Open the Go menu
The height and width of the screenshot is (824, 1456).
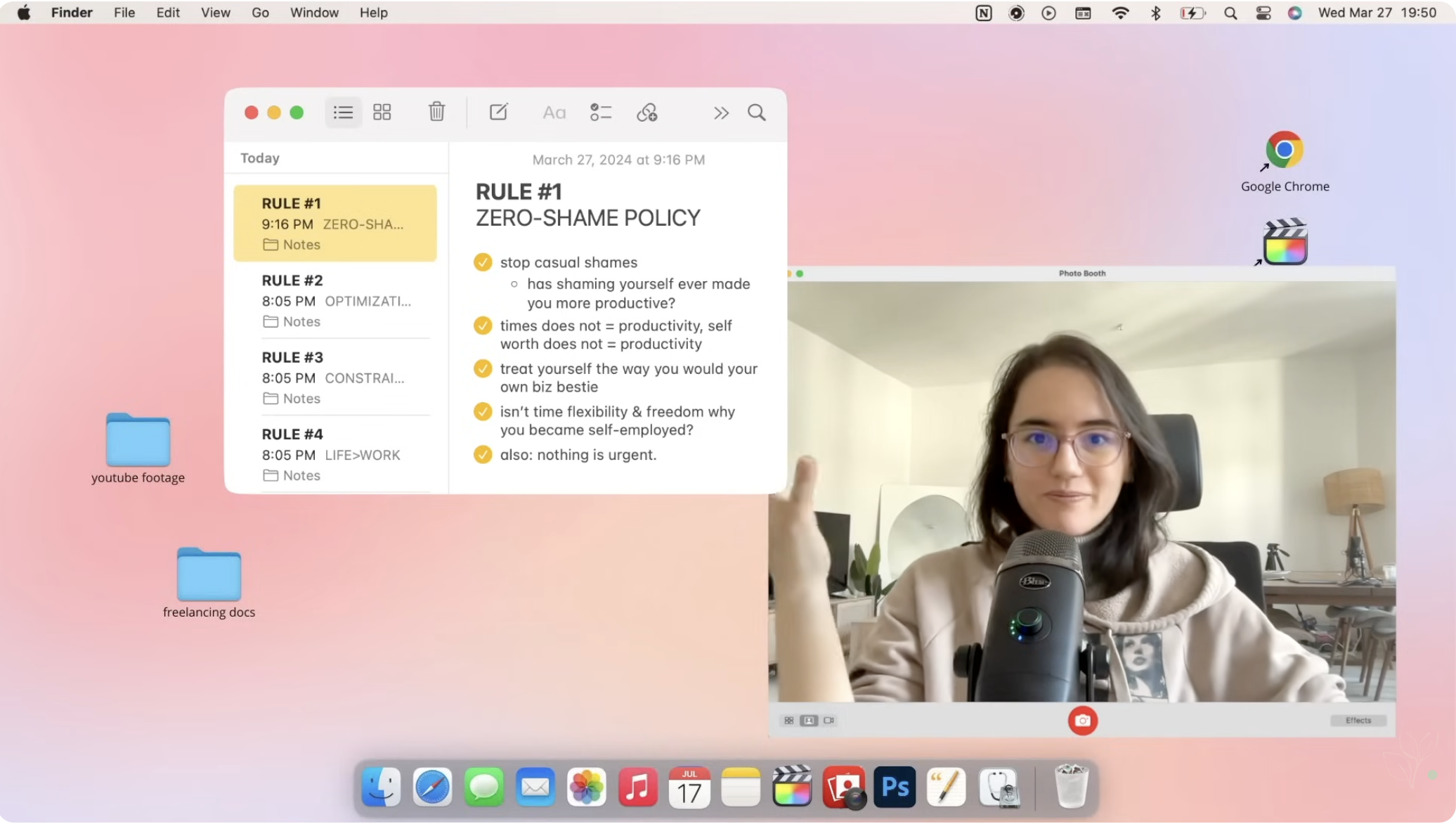(260, 13)
